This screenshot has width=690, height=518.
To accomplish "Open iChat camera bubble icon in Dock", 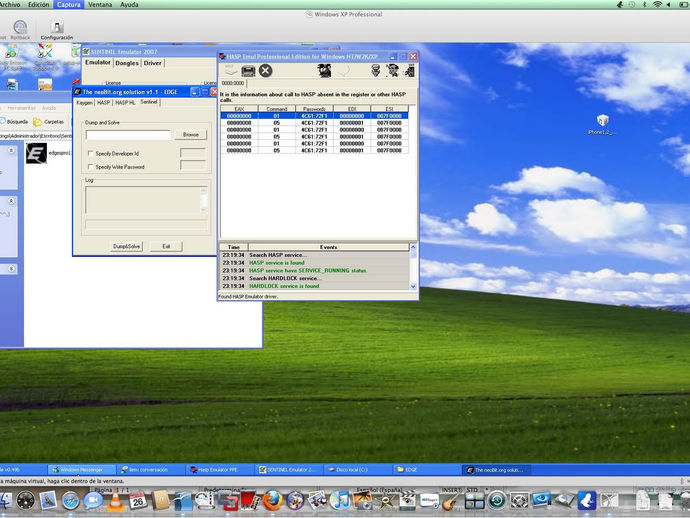I will coord(93,501).
